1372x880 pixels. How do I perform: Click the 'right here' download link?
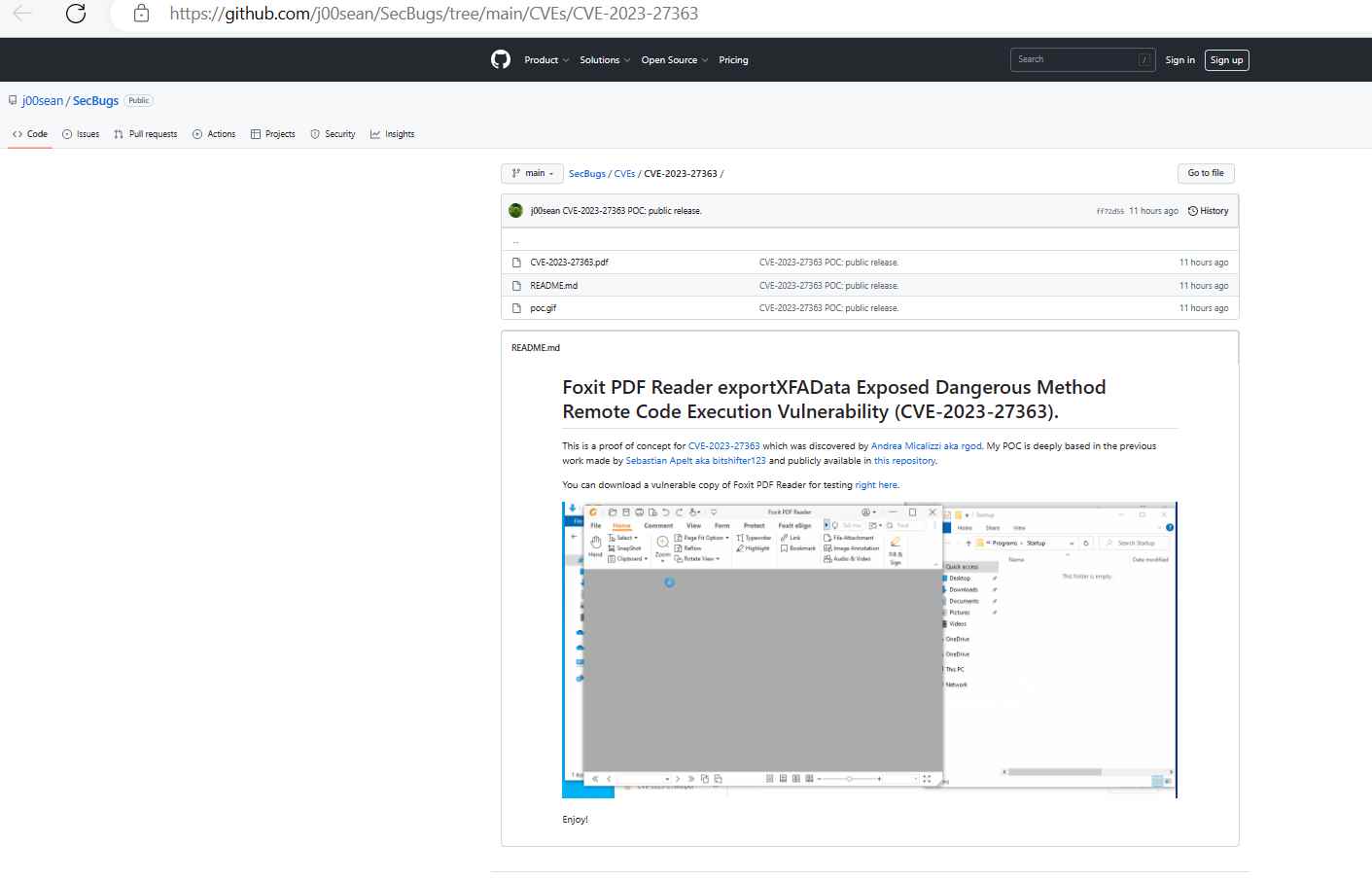tap(876, 485)
